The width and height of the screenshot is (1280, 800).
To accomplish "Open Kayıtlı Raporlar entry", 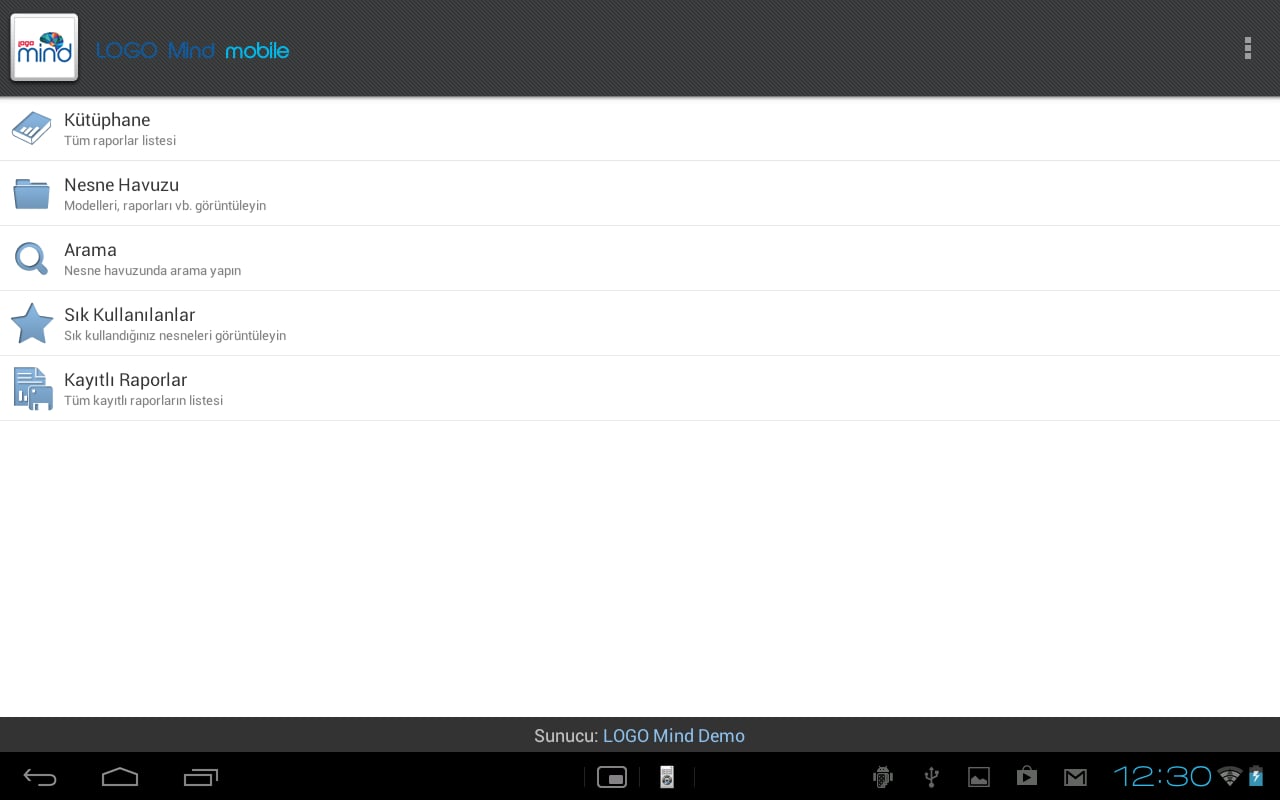I will 640,388.
